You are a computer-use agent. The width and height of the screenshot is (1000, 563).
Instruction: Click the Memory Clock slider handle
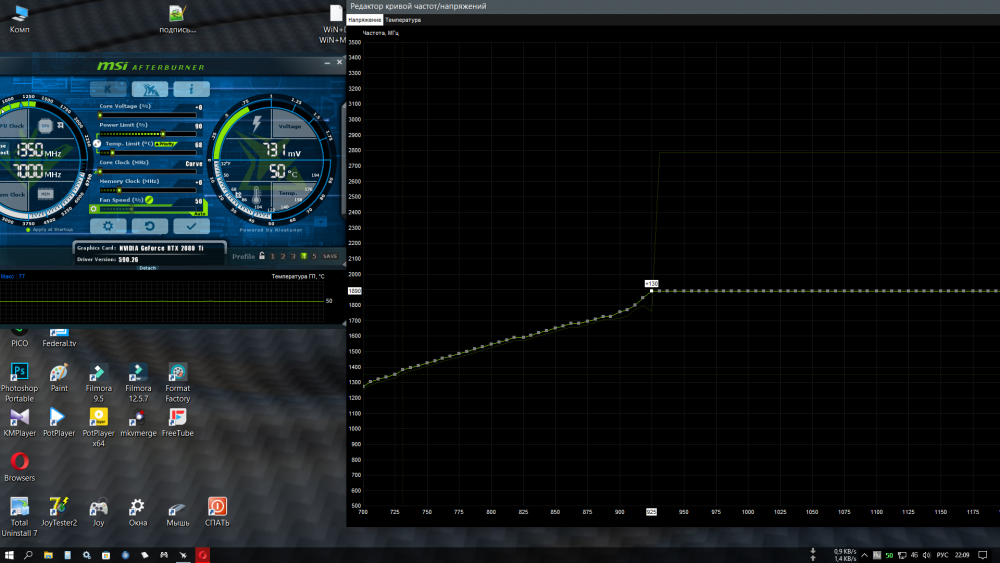coord(119,188)
